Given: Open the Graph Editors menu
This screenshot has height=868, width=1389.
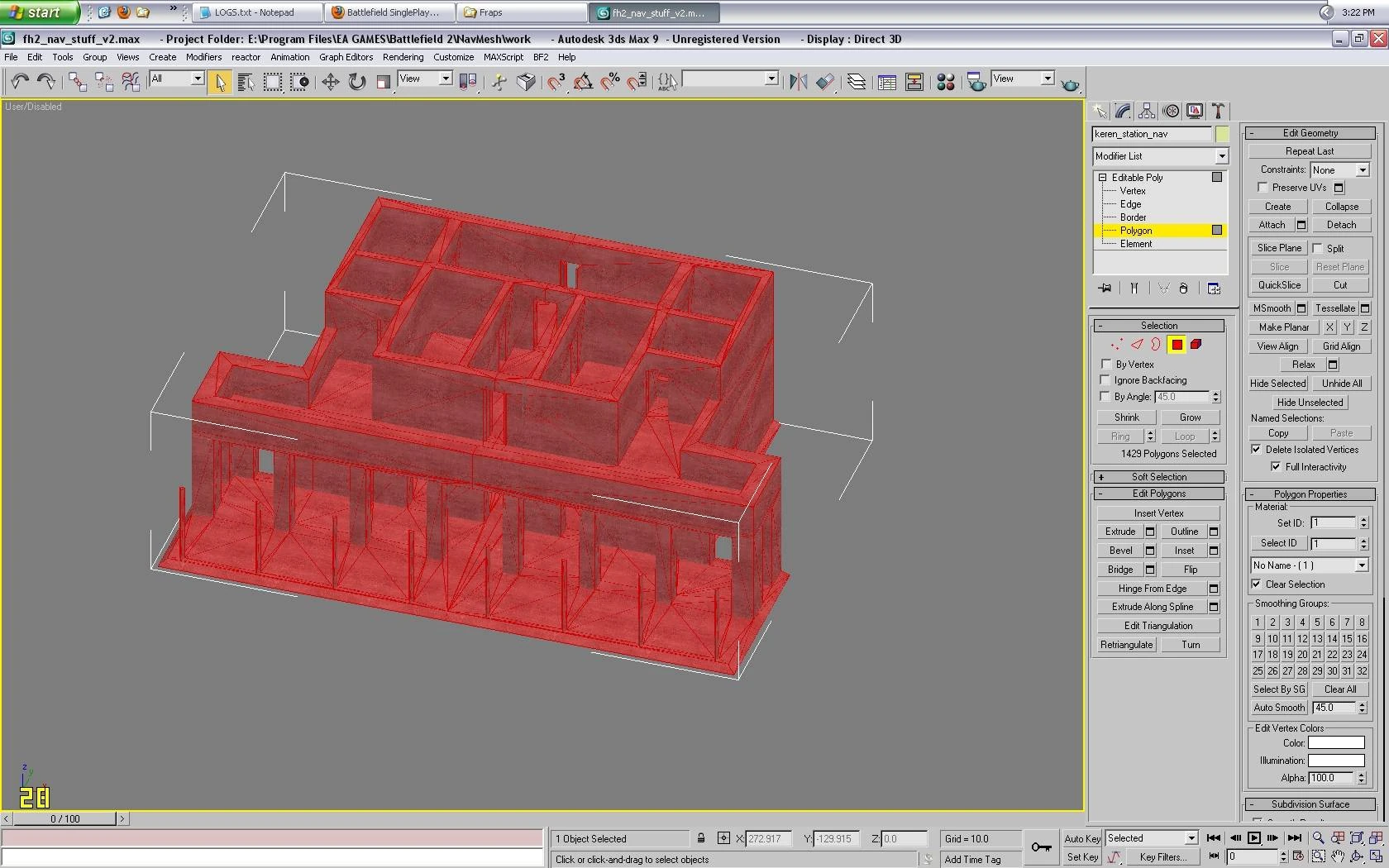Looking at the screenshot, I should 346,57.
